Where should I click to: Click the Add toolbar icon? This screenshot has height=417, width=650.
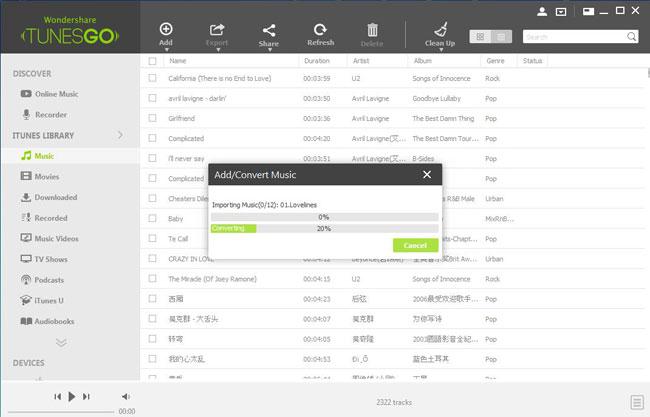[166, 29]
